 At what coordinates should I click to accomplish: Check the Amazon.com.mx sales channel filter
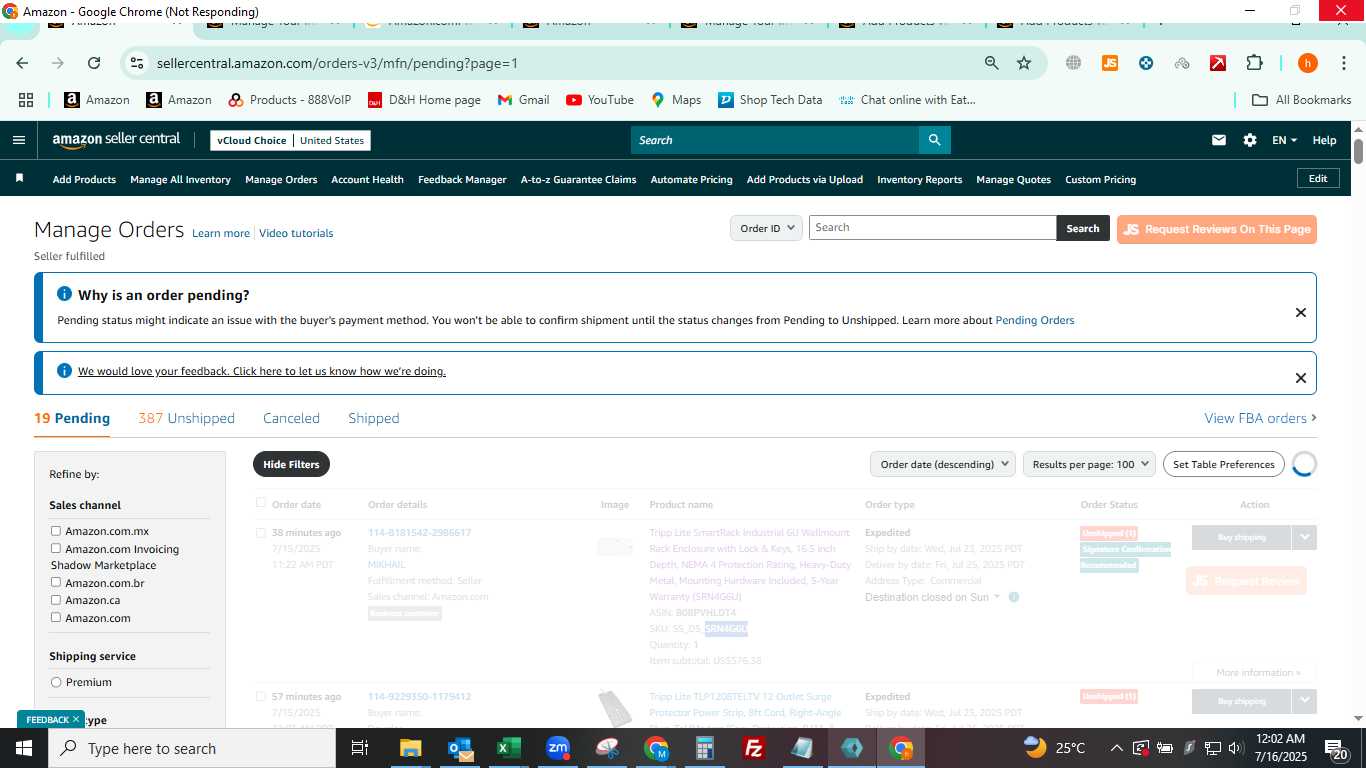[x=56, y=531]
